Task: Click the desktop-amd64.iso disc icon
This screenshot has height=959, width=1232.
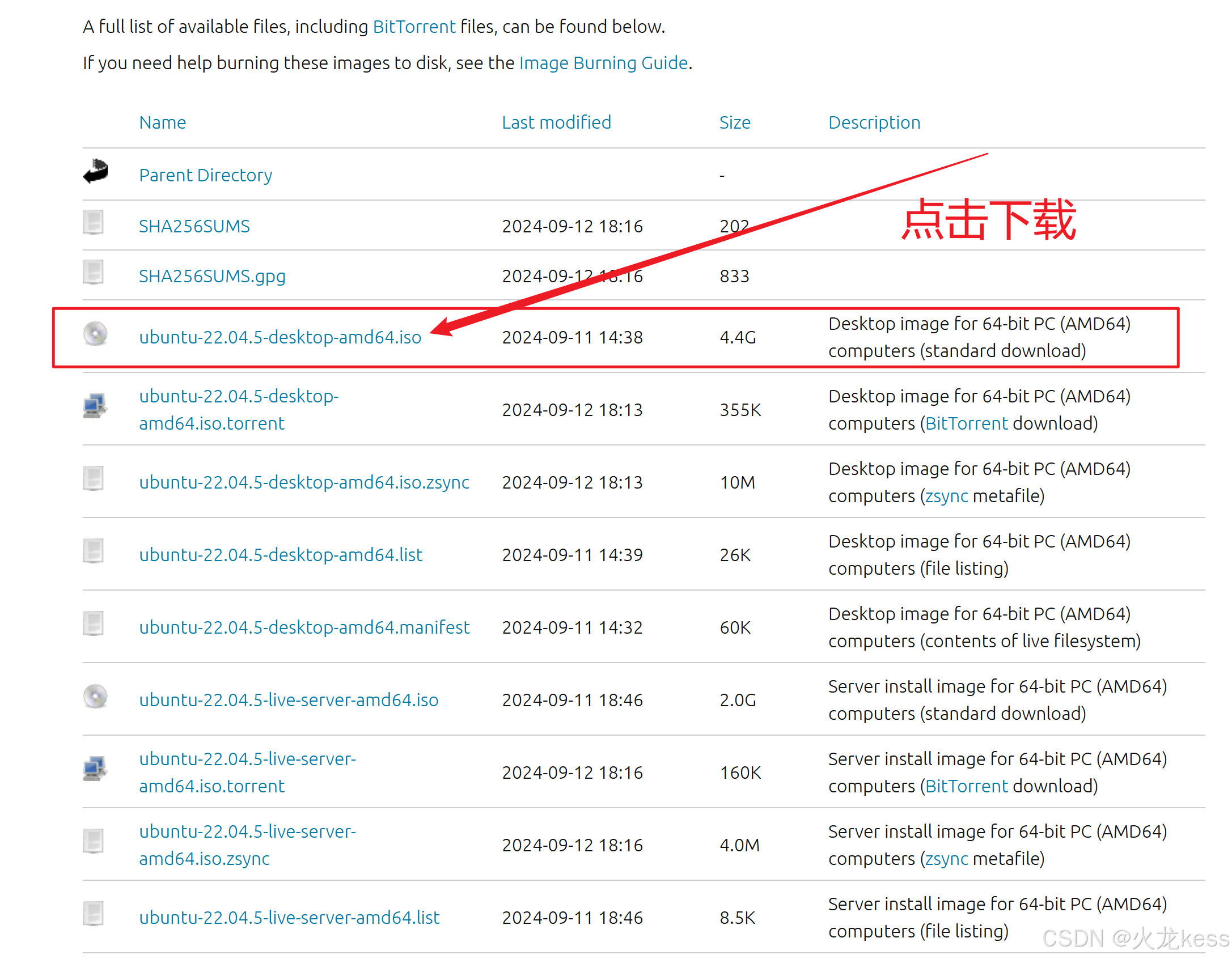Action: pos(95,334)
